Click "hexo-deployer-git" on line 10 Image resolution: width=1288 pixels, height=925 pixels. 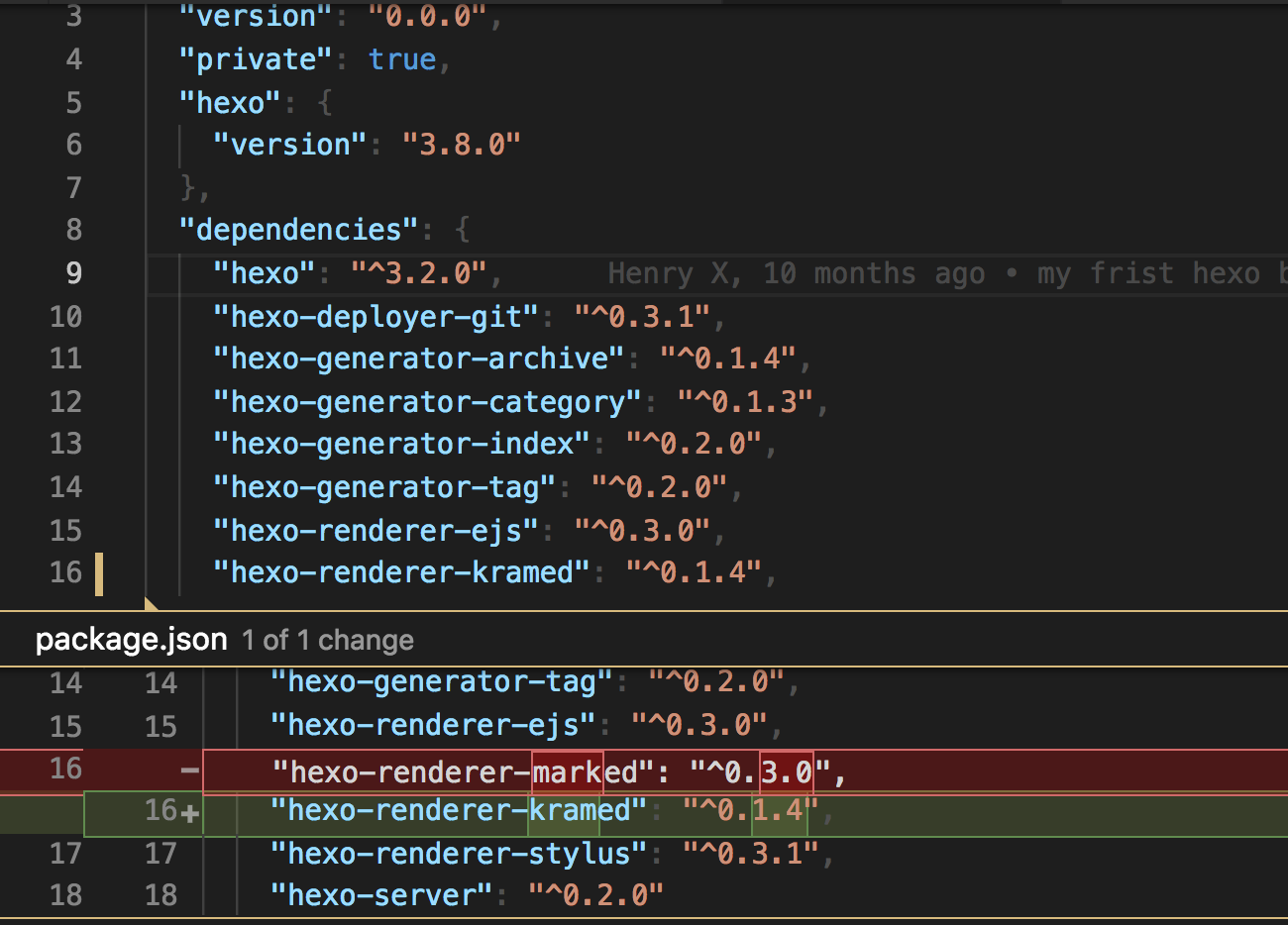click(376, 317)
